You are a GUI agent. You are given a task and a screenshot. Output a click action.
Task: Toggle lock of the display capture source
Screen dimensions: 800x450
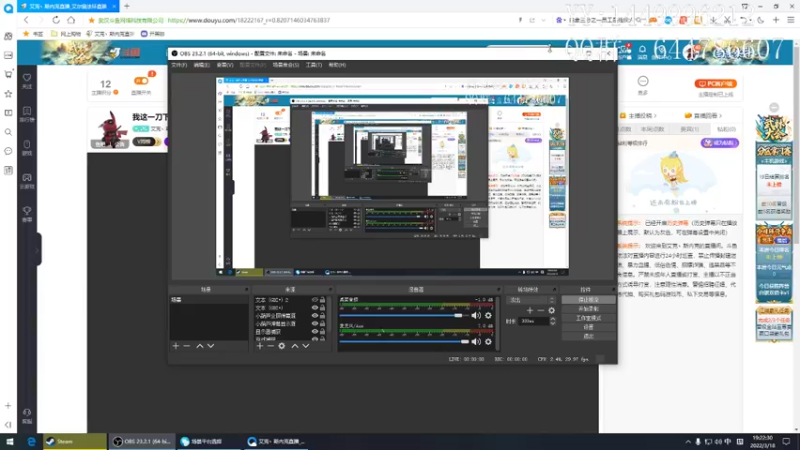(x=322, y=332)
